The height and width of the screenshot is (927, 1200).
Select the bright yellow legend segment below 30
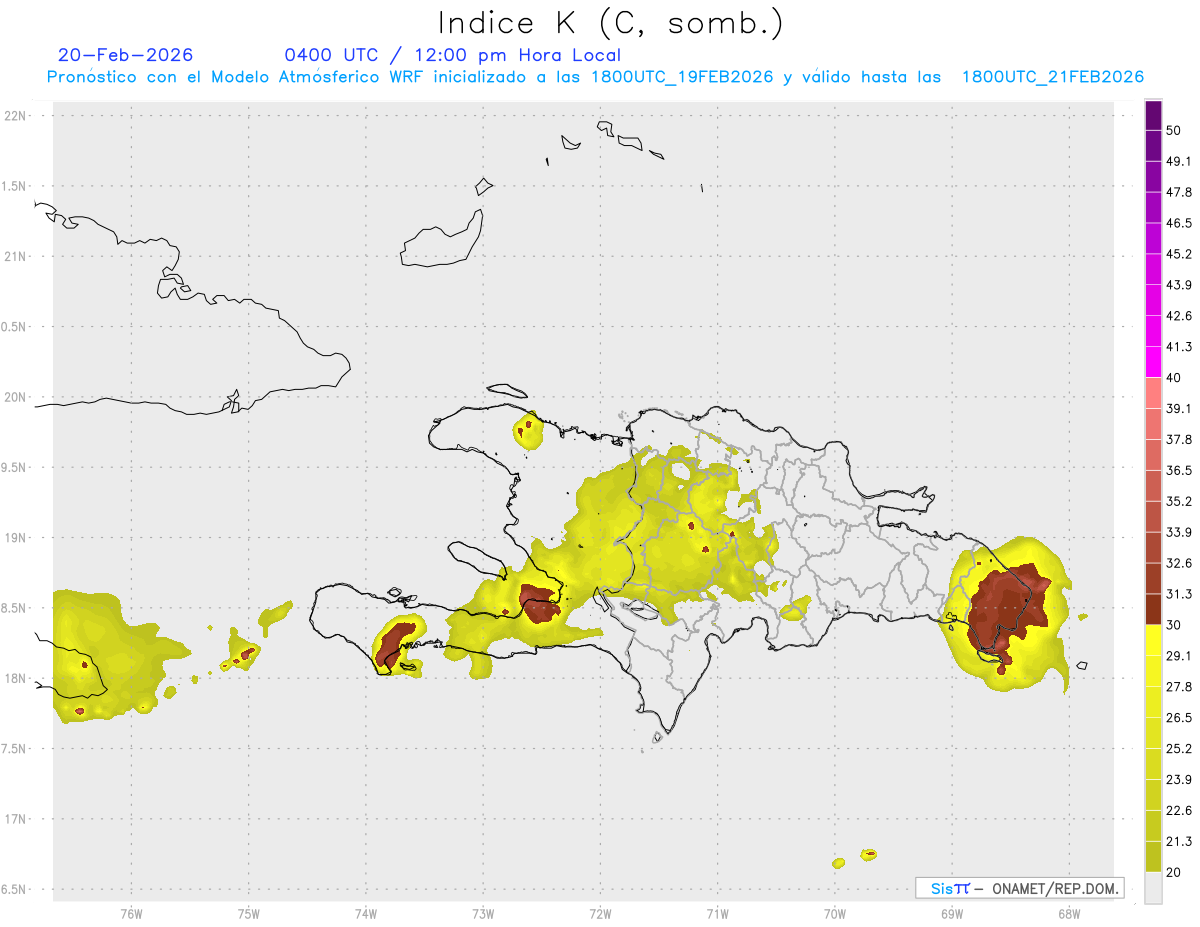(1153, 640)
